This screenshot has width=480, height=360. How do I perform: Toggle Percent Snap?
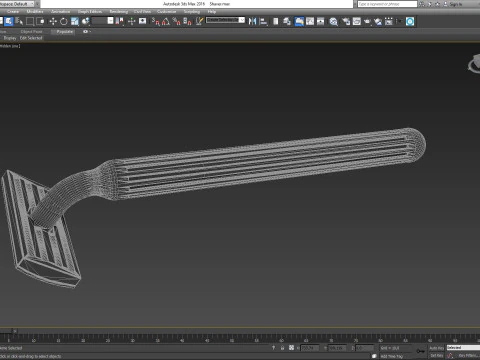pos(177,21)
